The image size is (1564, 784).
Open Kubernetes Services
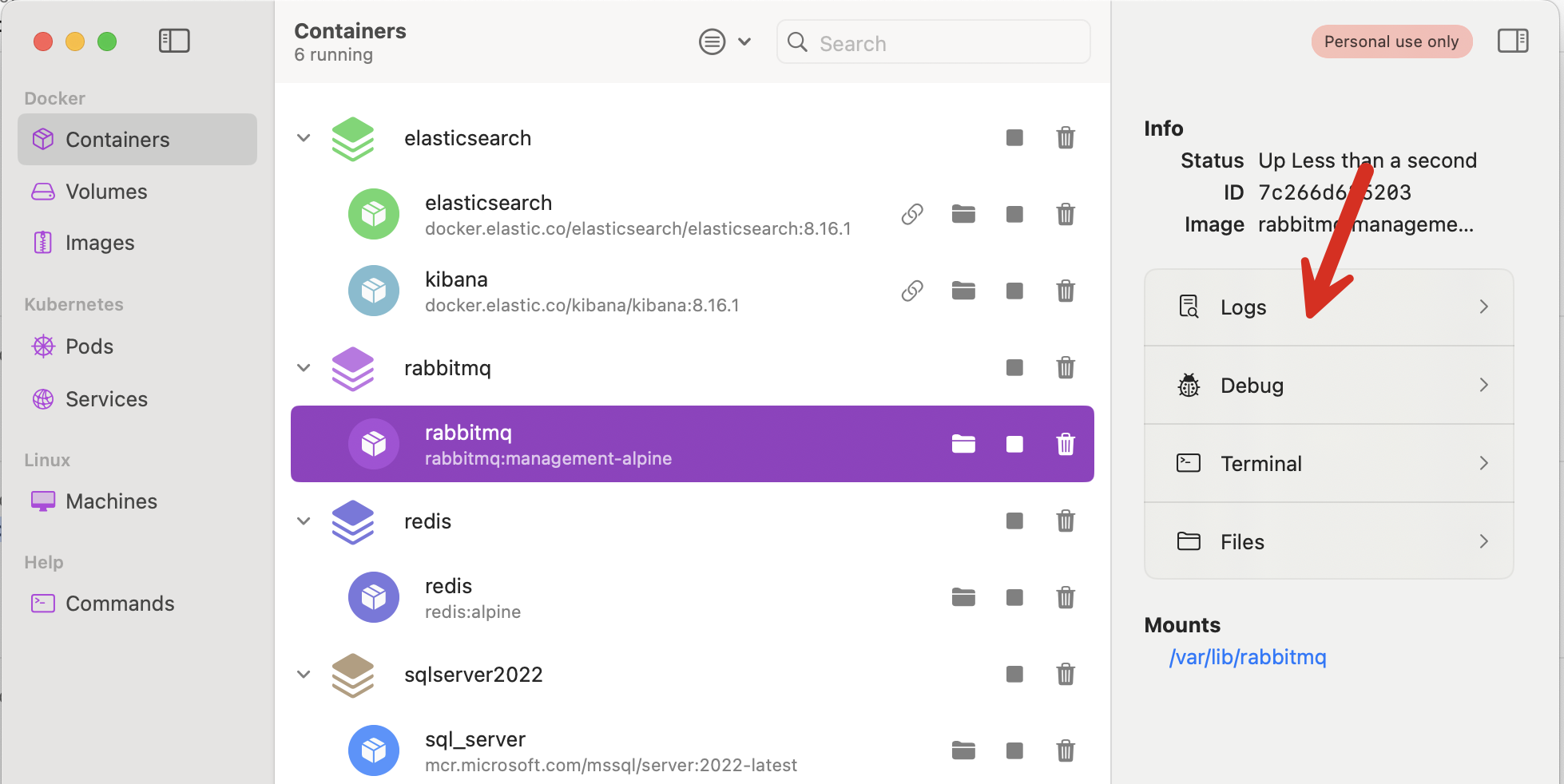tap(106, 399)
